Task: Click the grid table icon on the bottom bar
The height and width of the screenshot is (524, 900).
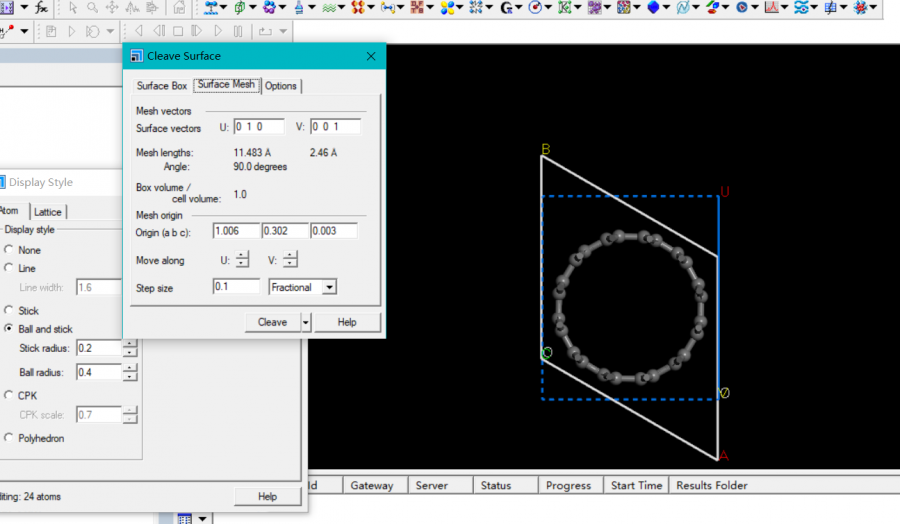Action: 184,519
